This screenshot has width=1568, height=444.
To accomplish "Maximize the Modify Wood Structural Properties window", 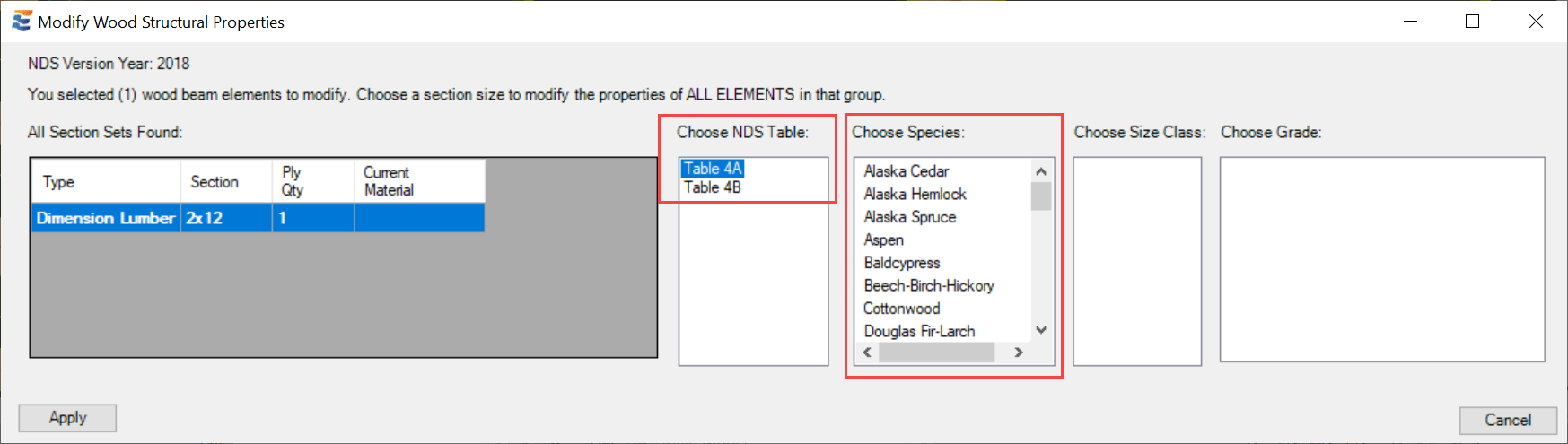I will [1472, 22].
